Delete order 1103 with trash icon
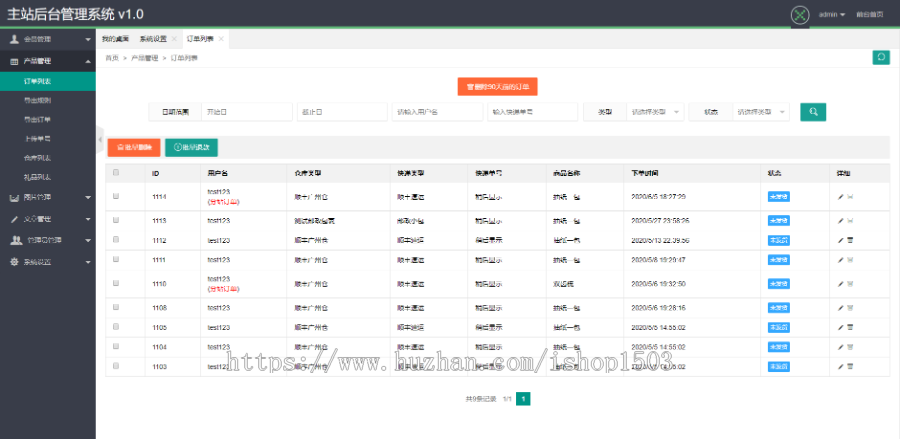900x439 pixels. coord(850,367)
